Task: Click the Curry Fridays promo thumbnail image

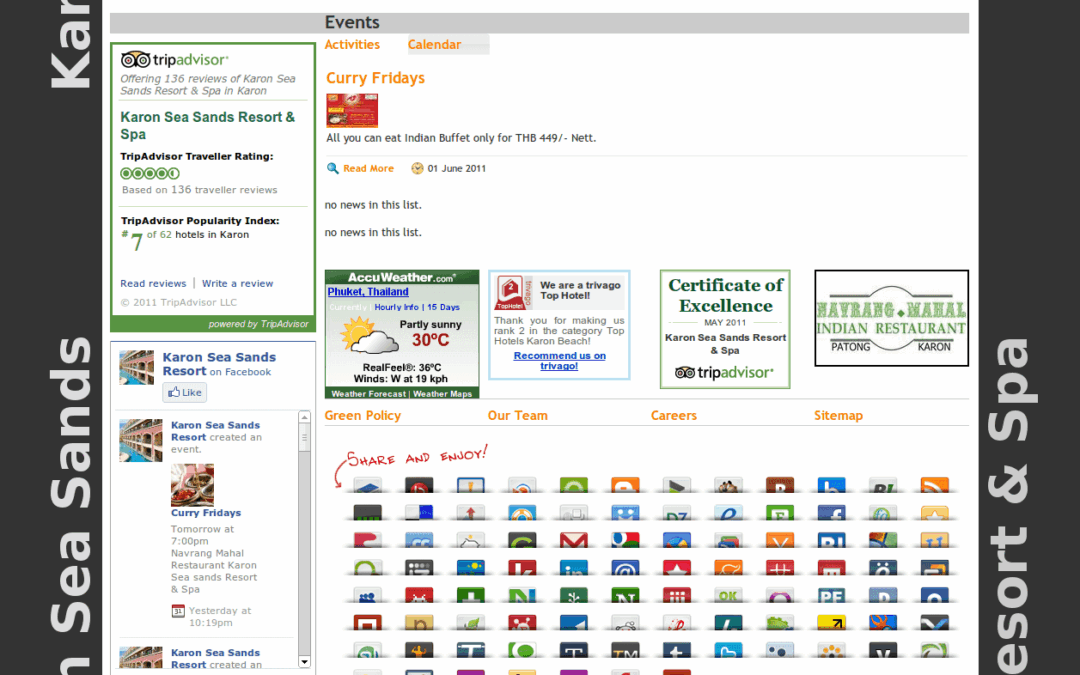Action: coord(352,110)
